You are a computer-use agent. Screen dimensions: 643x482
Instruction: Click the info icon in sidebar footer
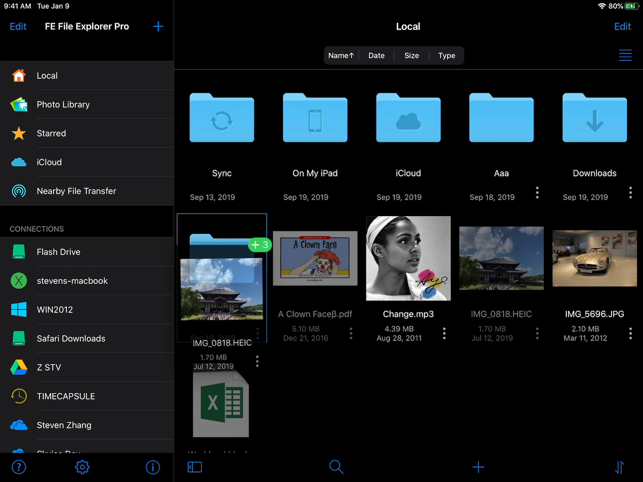(153, 467)
